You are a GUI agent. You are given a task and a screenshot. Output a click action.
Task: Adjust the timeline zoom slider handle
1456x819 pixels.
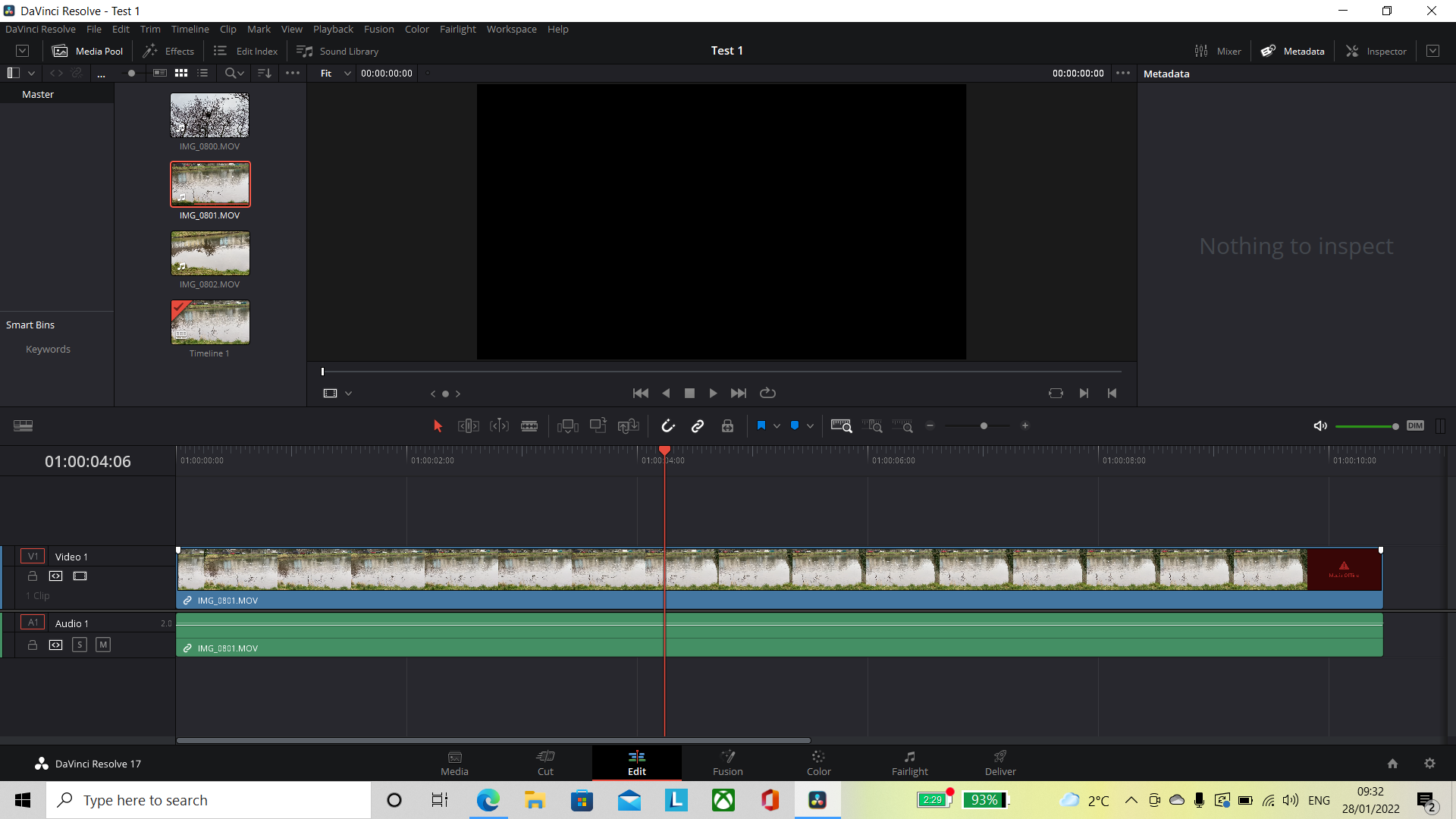pos(984,426)
